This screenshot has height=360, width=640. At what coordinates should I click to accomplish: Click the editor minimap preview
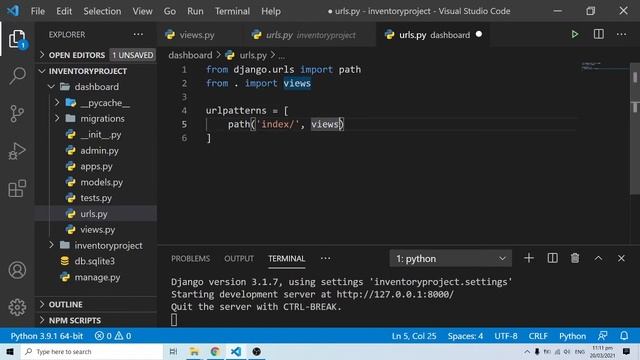(604, 67)
